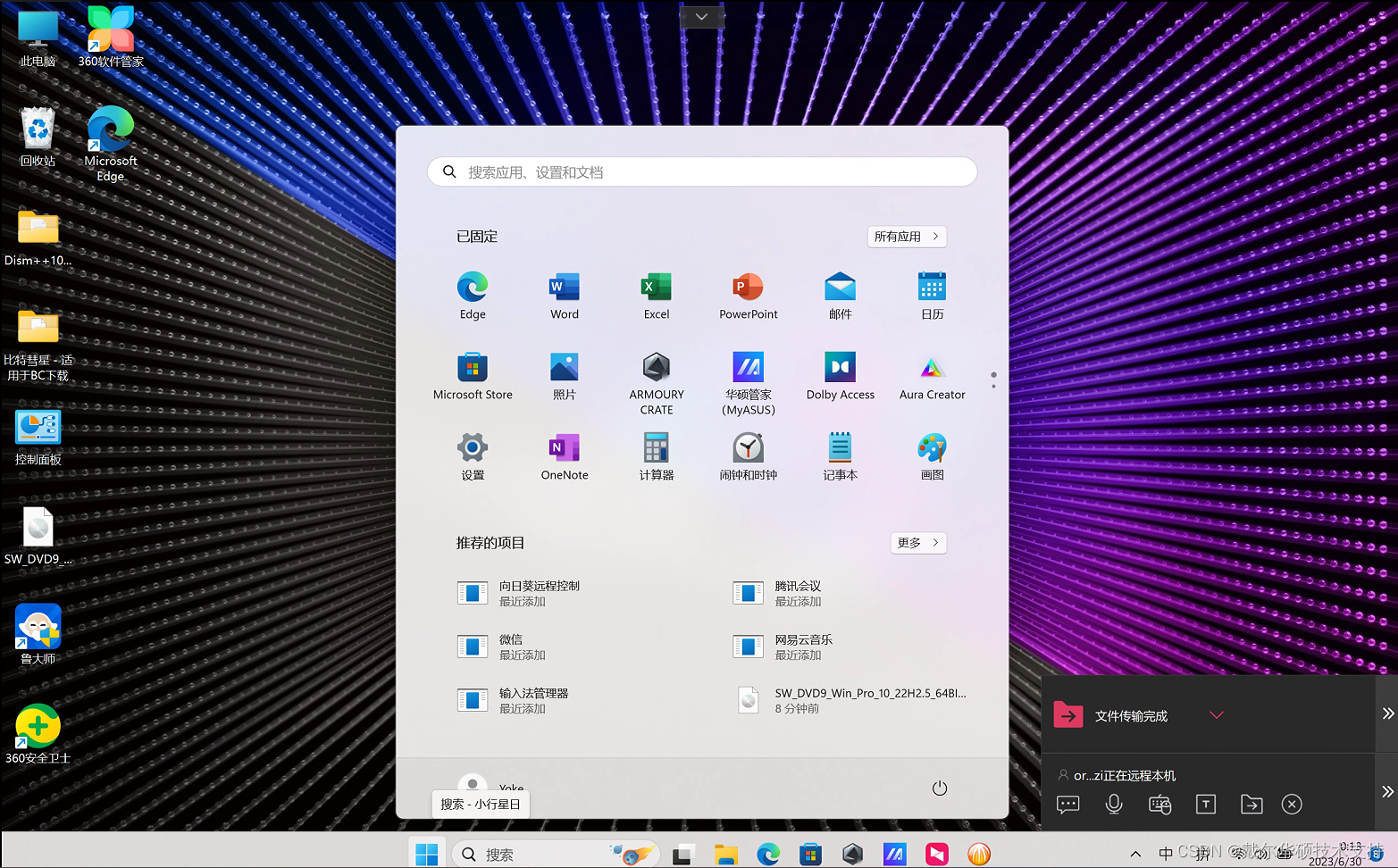
Task: Open Aura Creator app
Action: (933, 376)
